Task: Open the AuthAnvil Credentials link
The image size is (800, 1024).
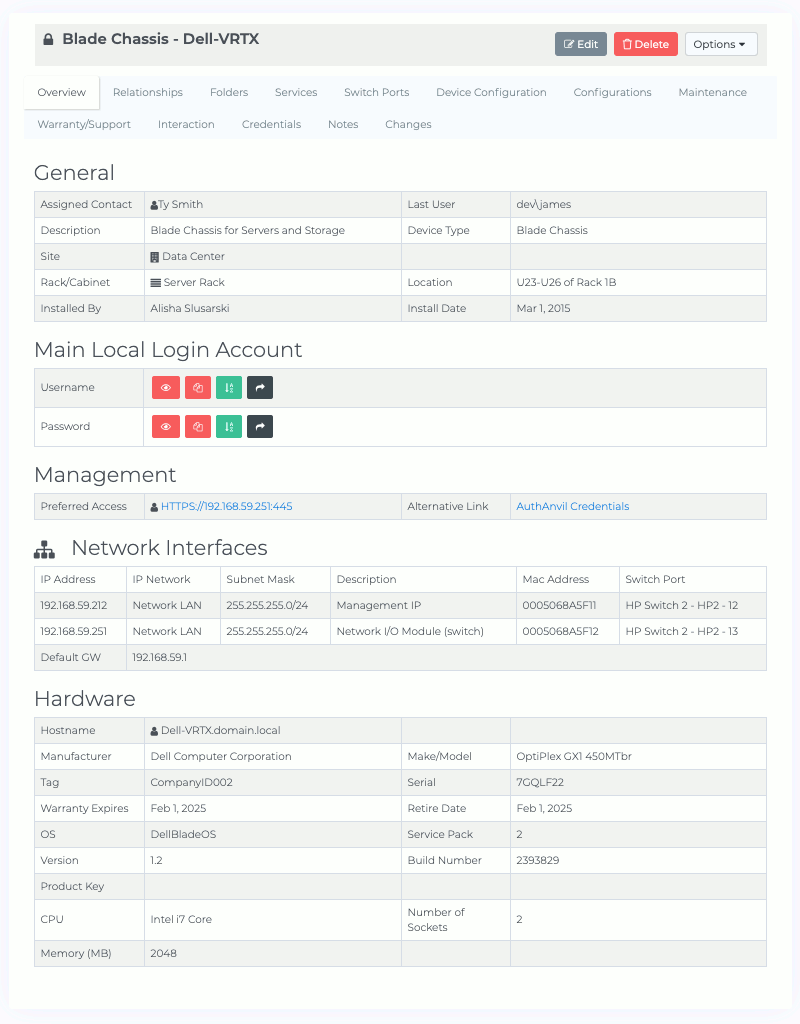Action: tap(572, 506)
